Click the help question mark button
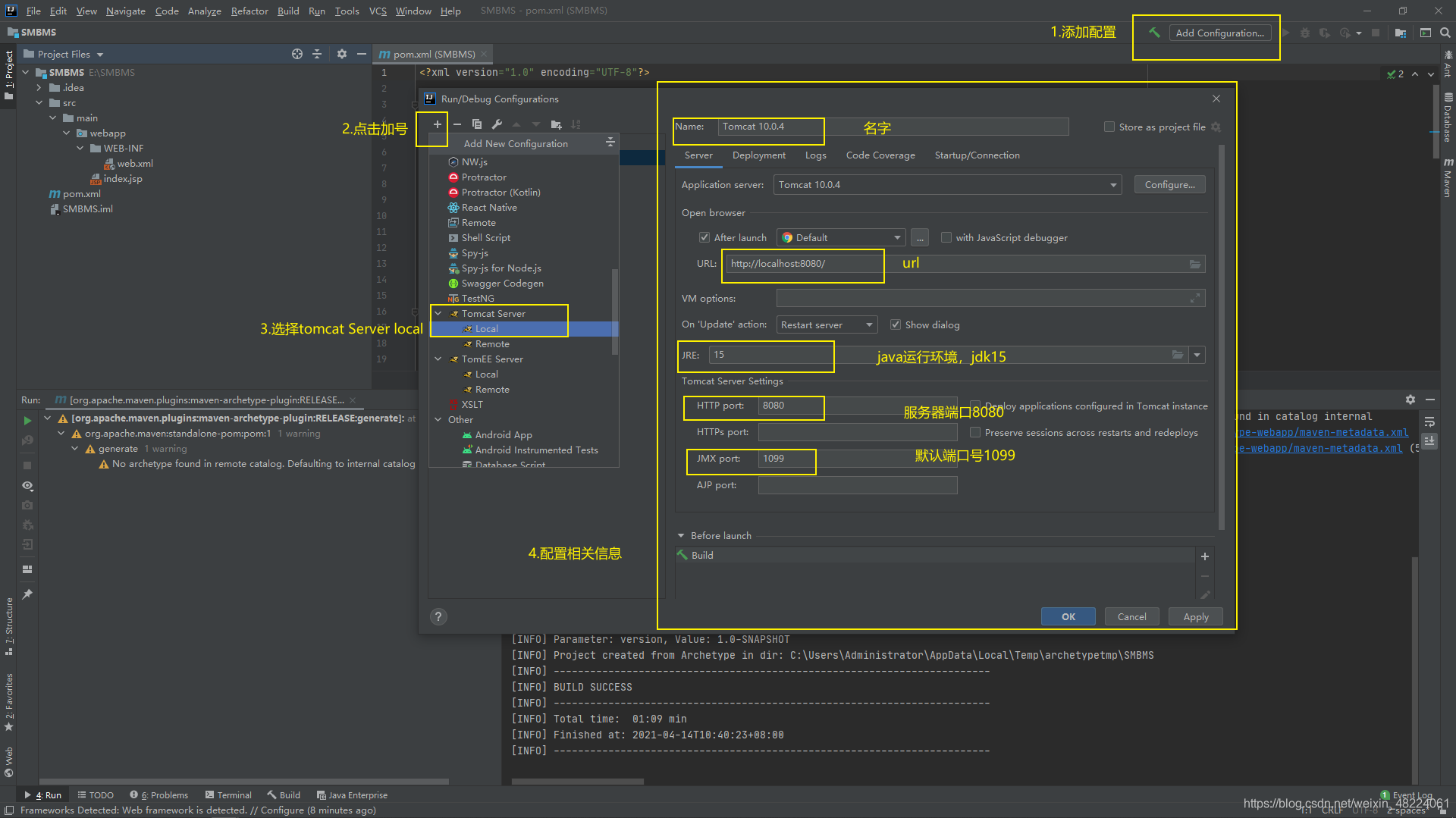 [x=438, y=617]
